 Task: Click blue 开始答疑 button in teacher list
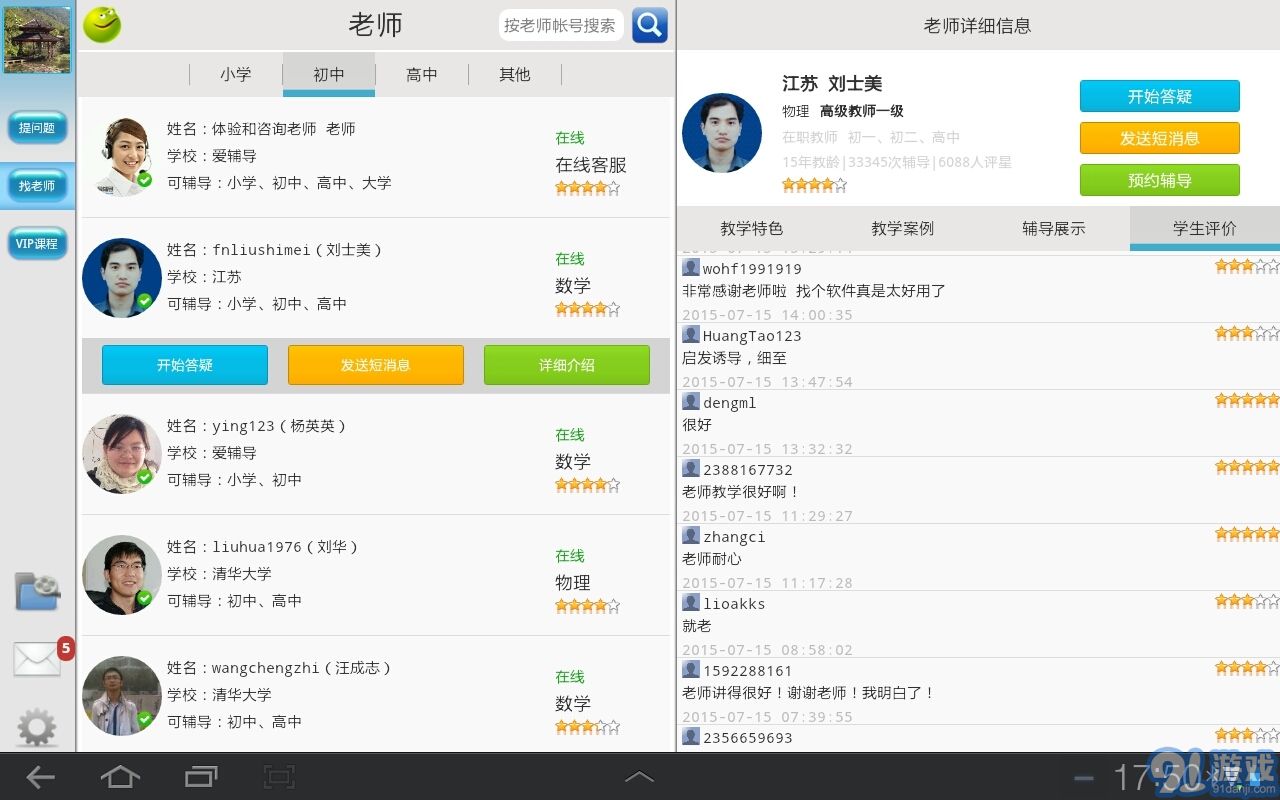click(185, 365)
